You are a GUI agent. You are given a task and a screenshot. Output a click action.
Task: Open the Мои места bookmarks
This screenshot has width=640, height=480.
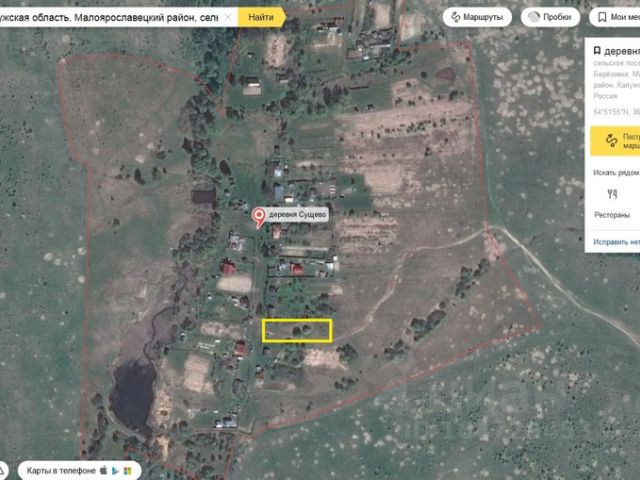click(612, 17)
